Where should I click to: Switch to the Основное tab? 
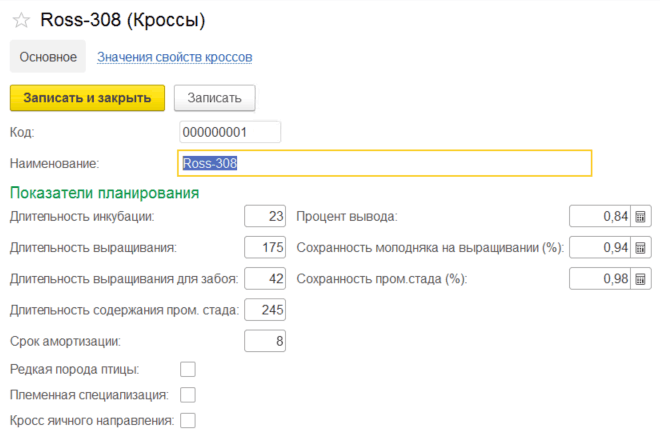tap(48, 56)
